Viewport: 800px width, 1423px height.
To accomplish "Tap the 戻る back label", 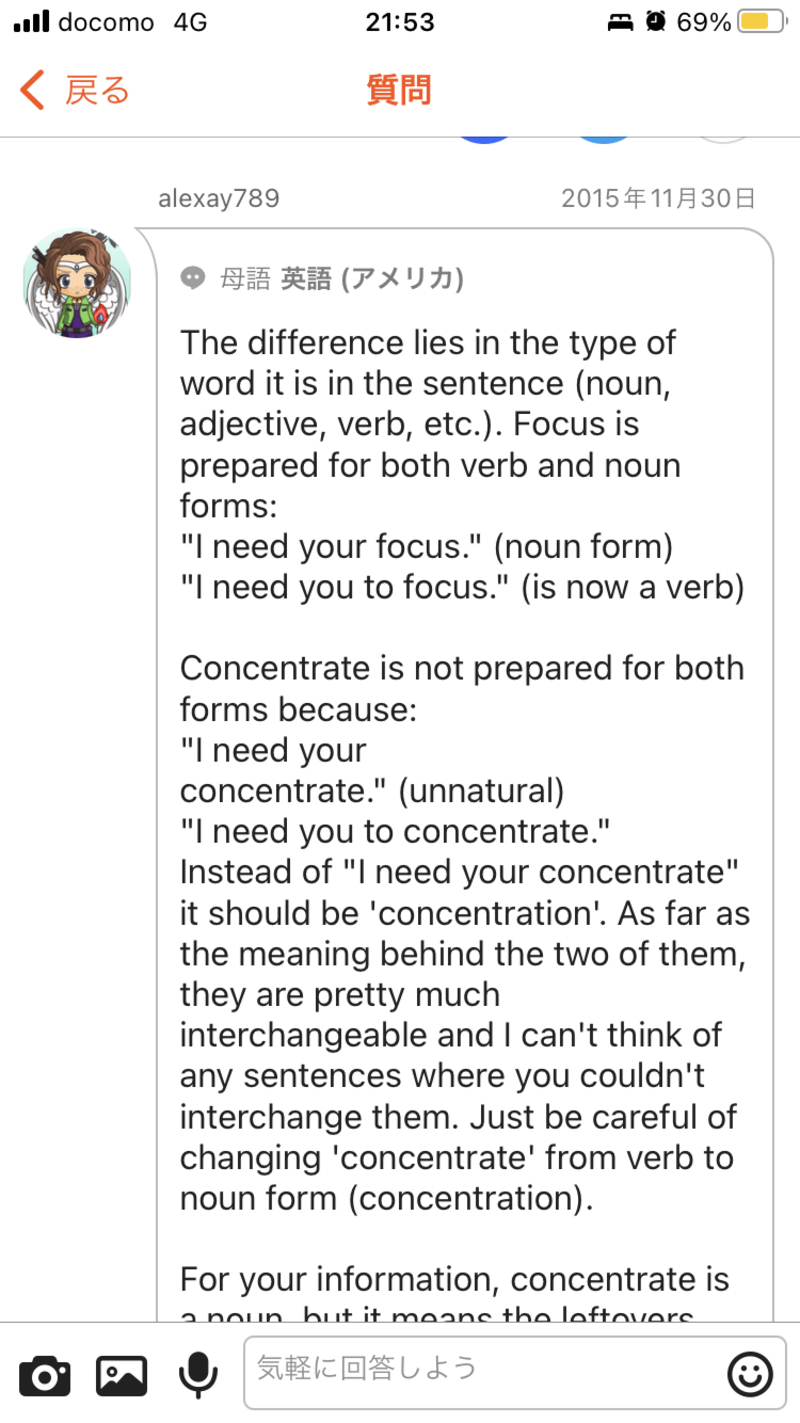I will [97, 90].
